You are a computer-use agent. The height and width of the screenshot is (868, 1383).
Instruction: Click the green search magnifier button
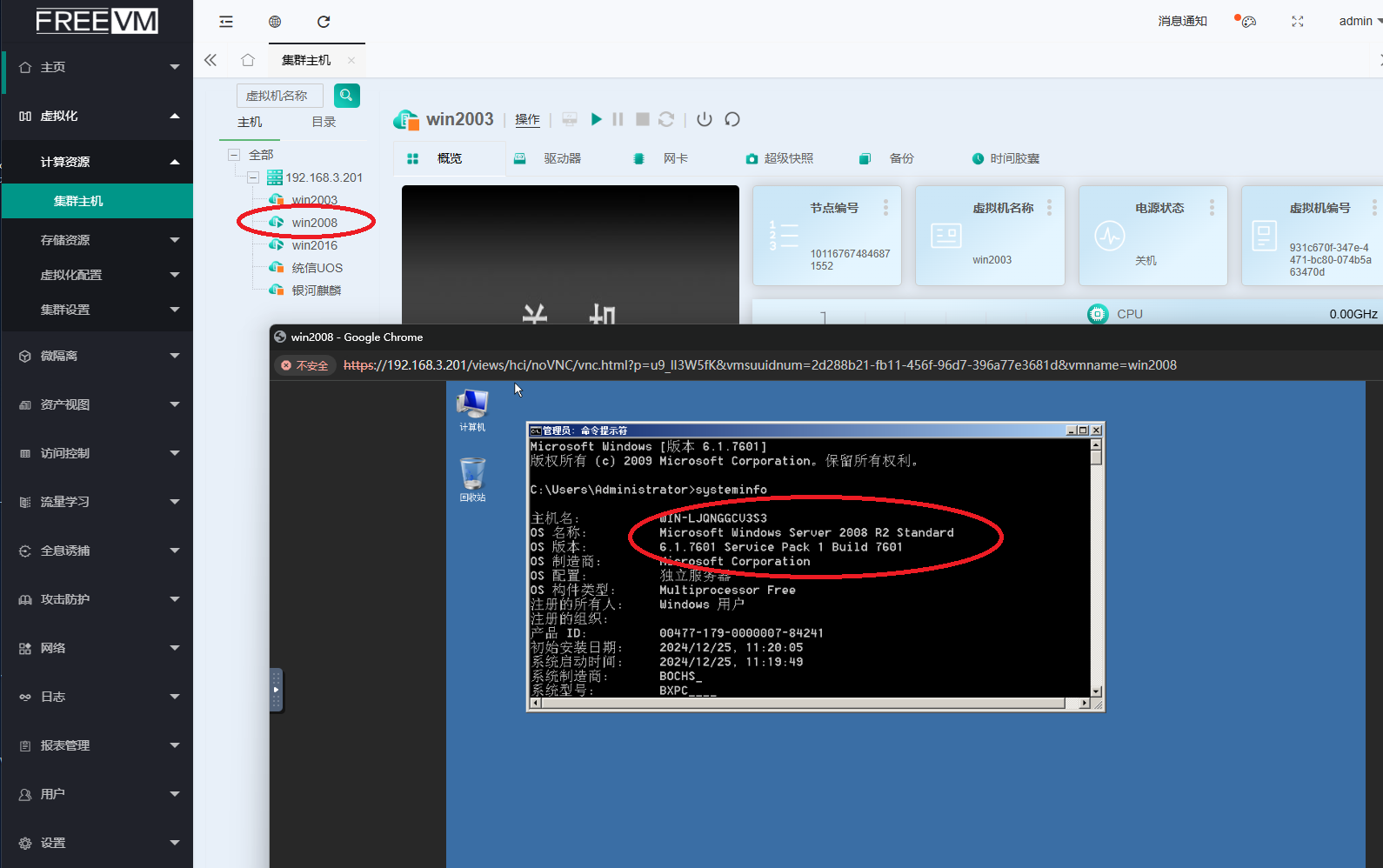coord(346,96)
